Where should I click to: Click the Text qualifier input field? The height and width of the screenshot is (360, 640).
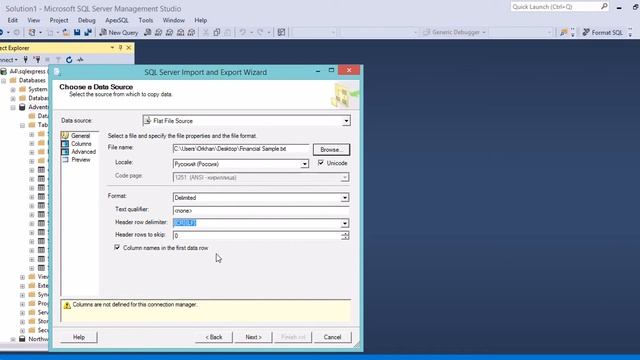coord(261,211)
